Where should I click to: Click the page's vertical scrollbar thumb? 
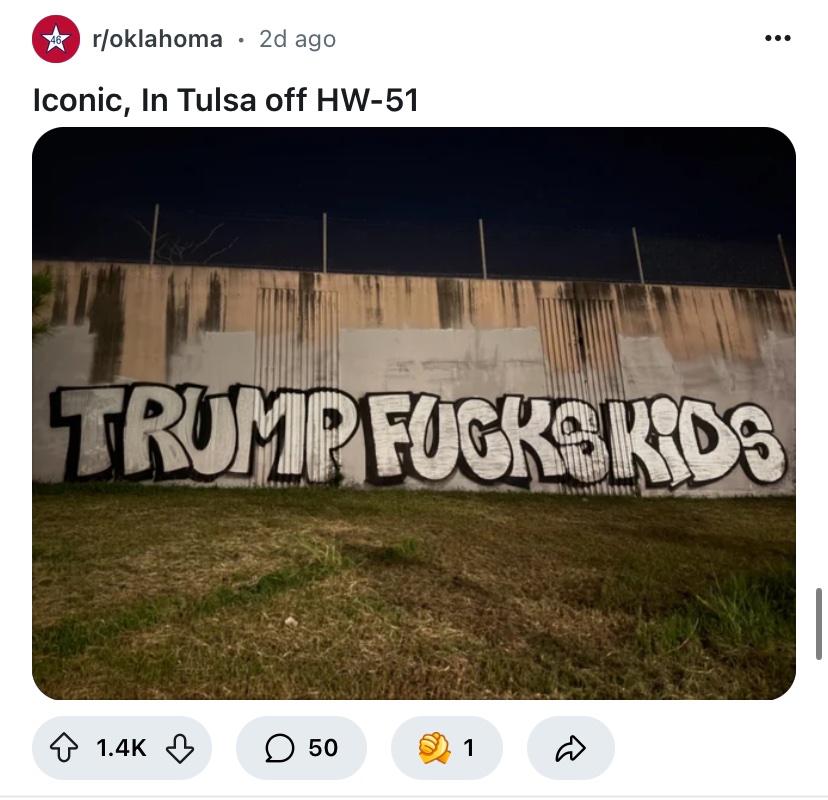pyautogui.click(x=818, y=624)
